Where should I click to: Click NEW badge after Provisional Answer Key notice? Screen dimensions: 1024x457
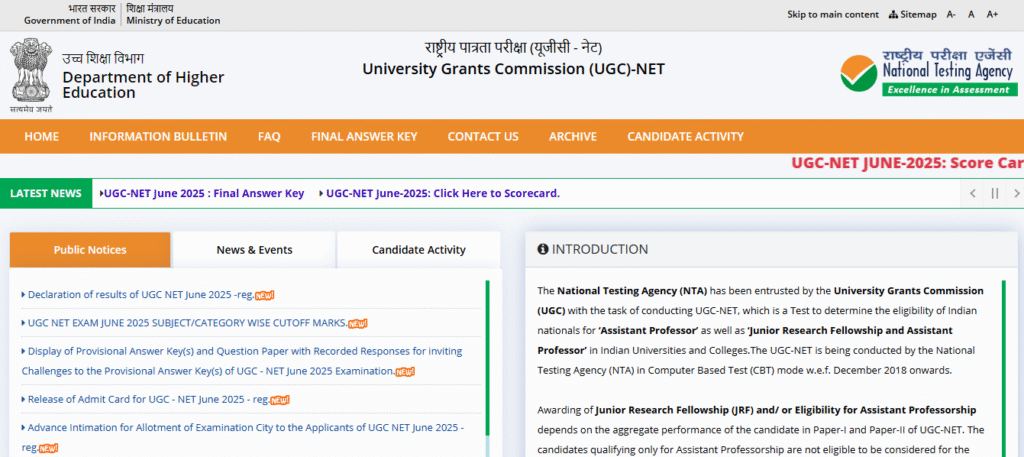[405, 372]
